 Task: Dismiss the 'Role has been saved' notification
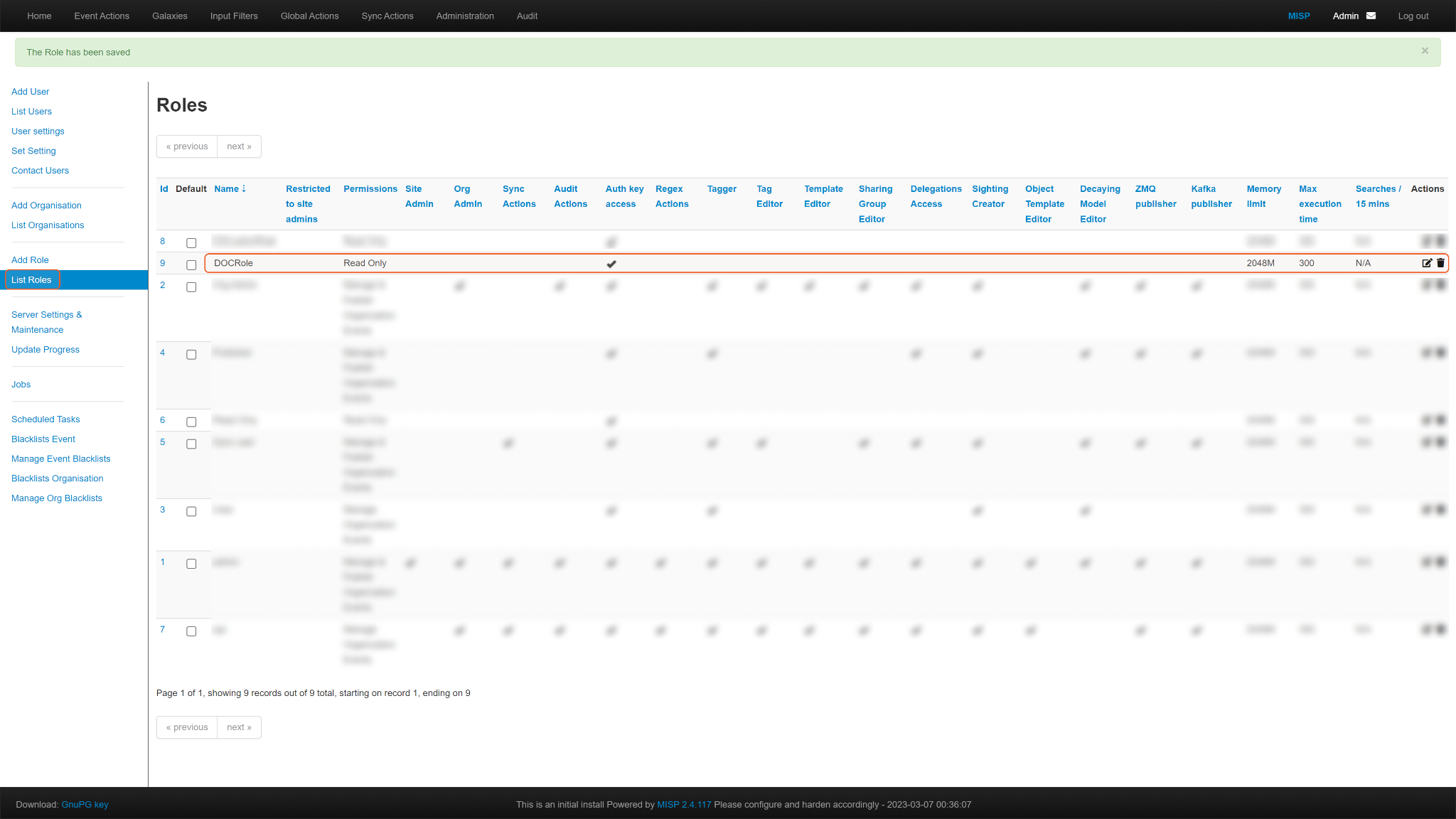coord(1425,51)
